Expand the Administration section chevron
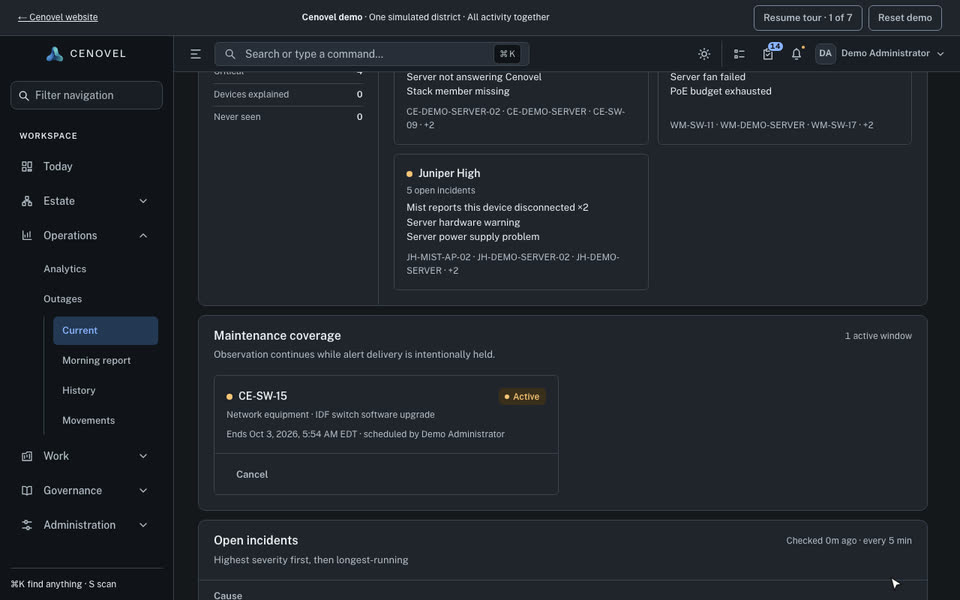This screenshot has height=600, width=960. (x=143, y=525)
